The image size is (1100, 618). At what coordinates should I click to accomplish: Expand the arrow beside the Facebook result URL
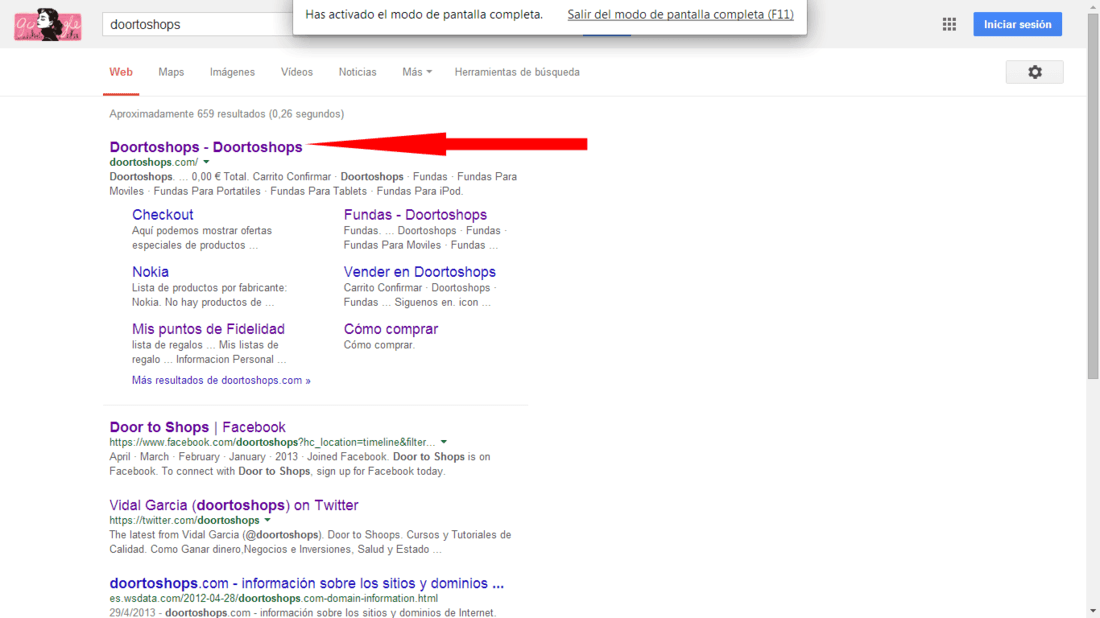(x=443, y=442)
